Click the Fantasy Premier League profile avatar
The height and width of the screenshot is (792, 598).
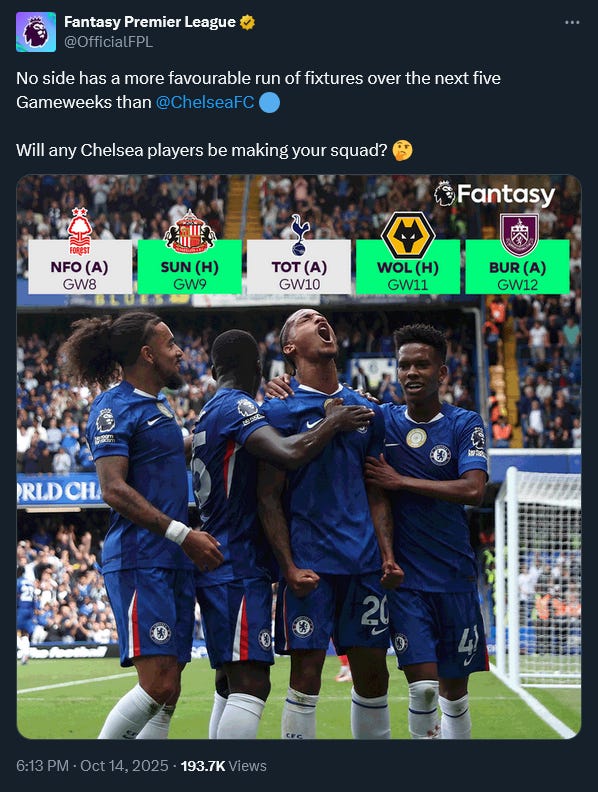(36, 32)
